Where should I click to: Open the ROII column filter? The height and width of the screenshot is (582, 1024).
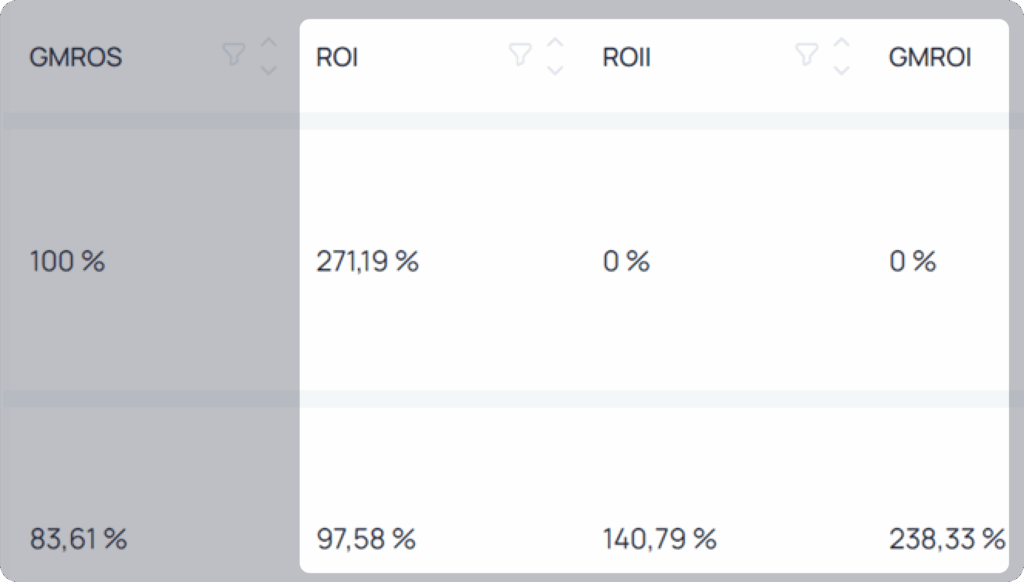pyautogui.click(x=807, y=54)
